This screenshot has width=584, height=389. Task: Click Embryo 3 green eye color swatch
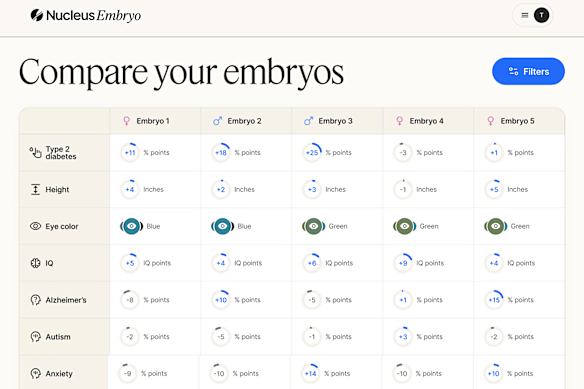click(314, 226)
